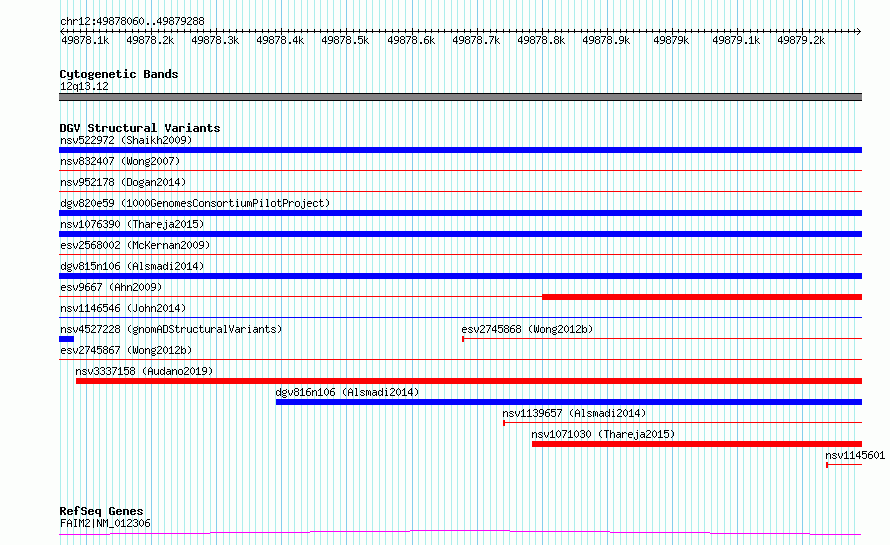Click the 49878.9k ruler label

(x=606, y=40)
